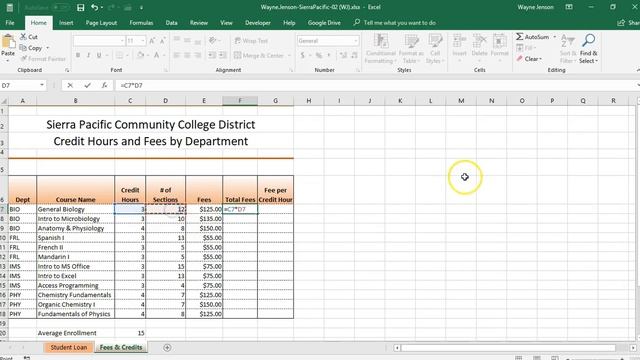Open the Clear menu
640x360 pixels.
(529, 59)
